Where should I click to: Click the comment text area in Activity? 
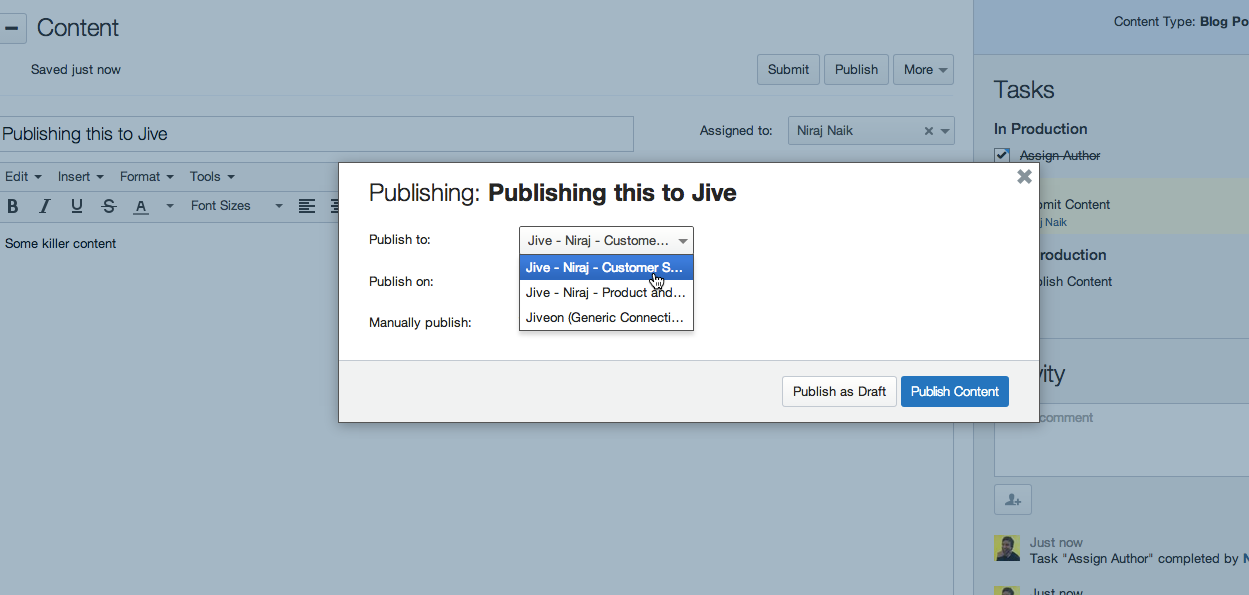point(1121,440)
